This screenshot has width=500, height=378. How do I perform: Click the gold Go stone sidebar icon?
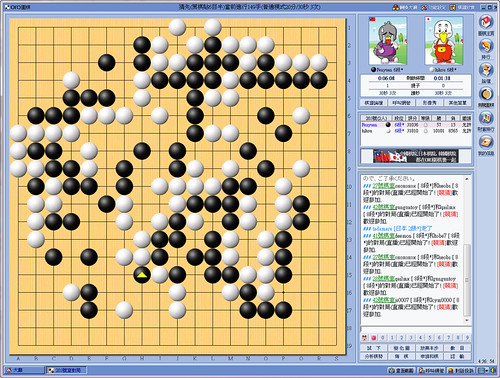pyautogui.click(x=486, y=94)
